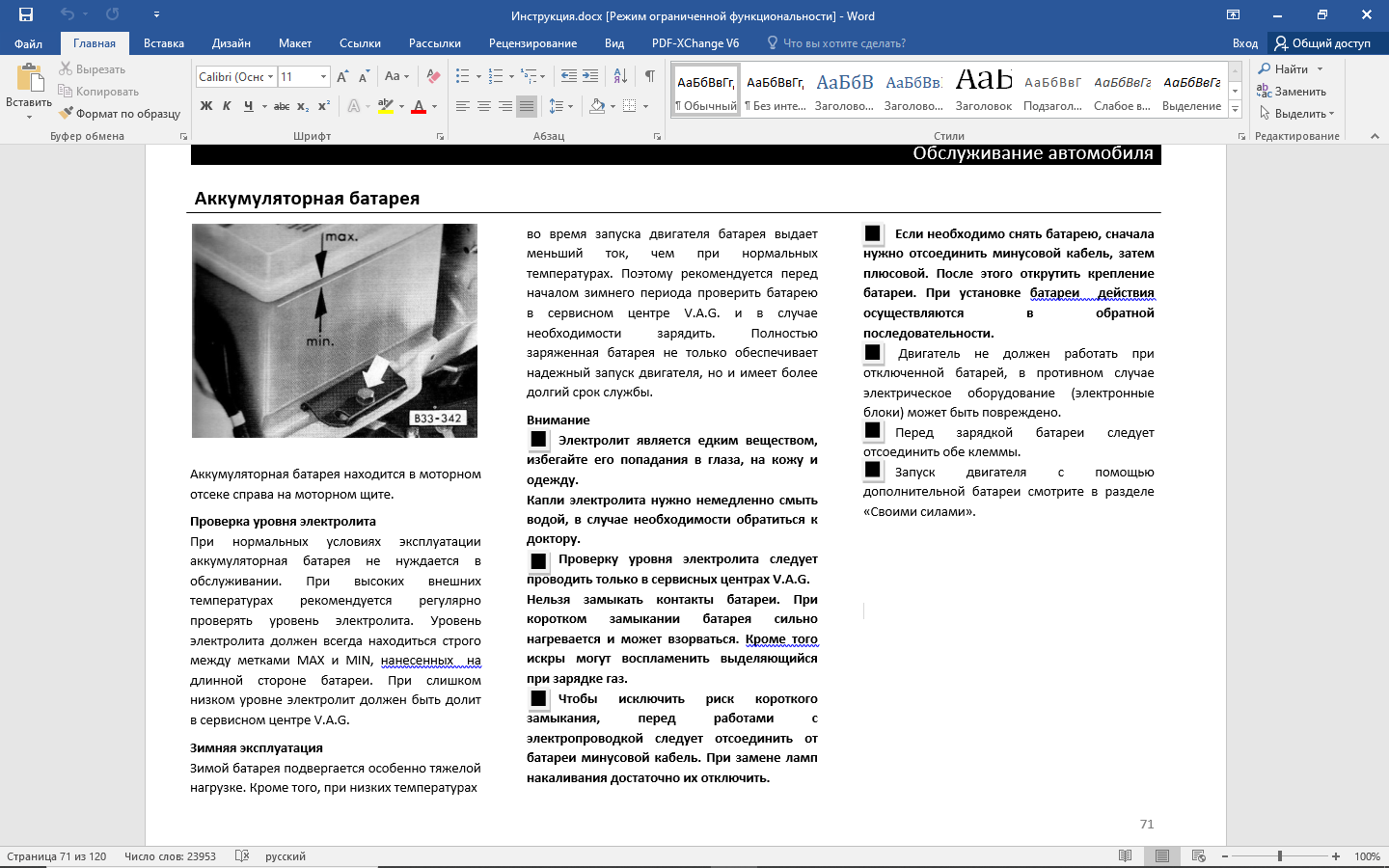Increase paragraph indent
Screen dimensions: 1389x868
pos(590,76)
